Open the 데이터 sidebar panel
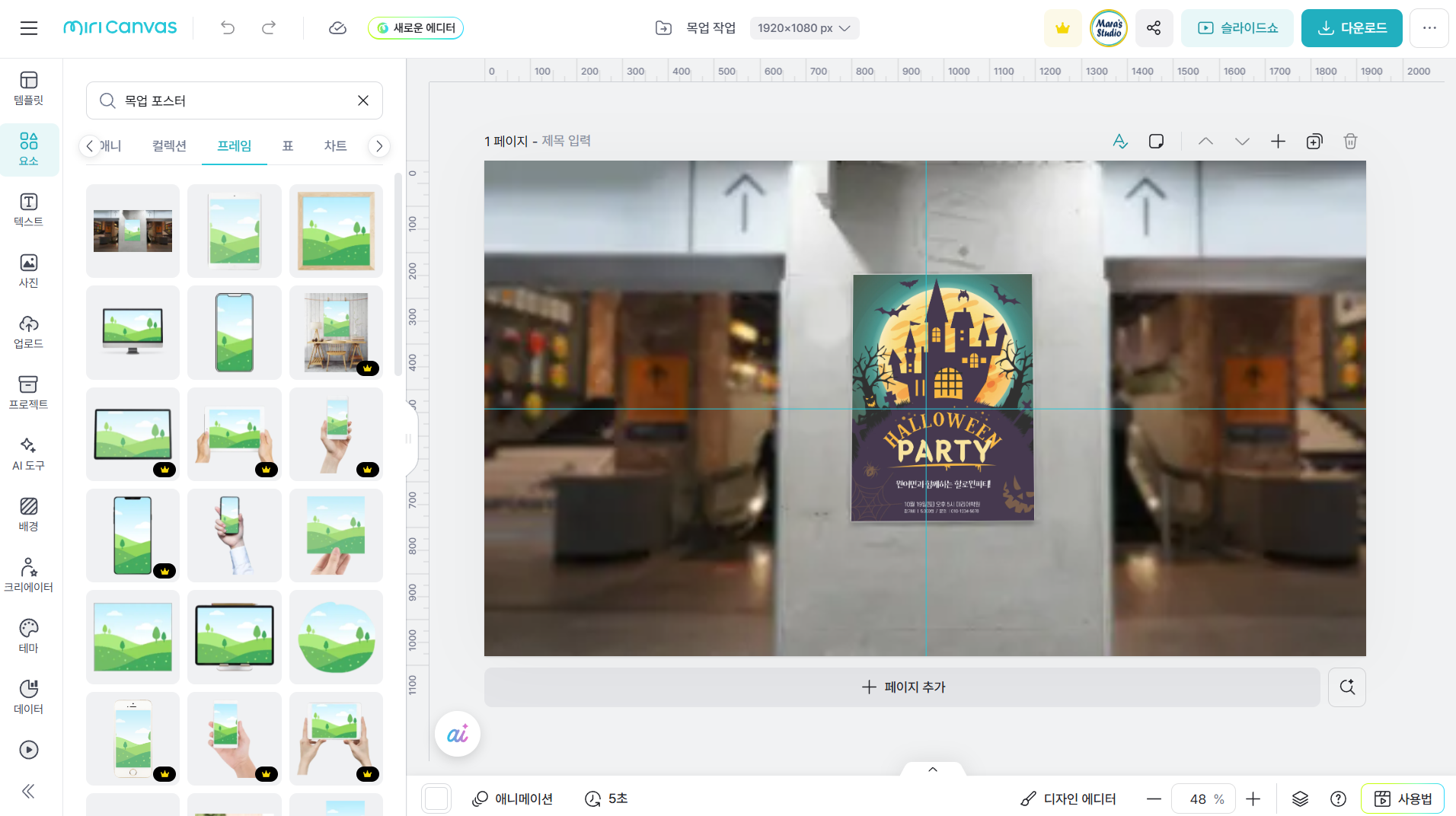The height and width of the screenshot is (816, 1456). pos(29,698)
